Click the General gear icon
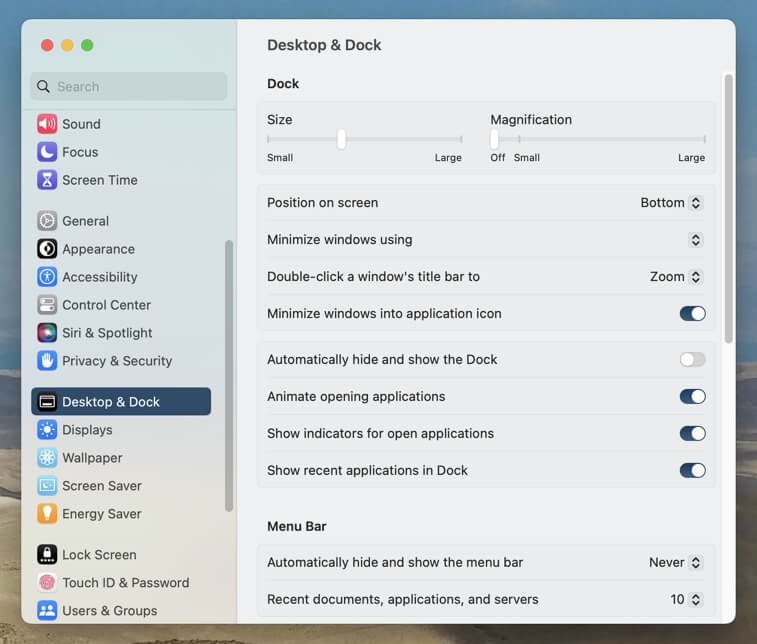The width and height of the screenshot is (757, 644). [x=47, y=221]
